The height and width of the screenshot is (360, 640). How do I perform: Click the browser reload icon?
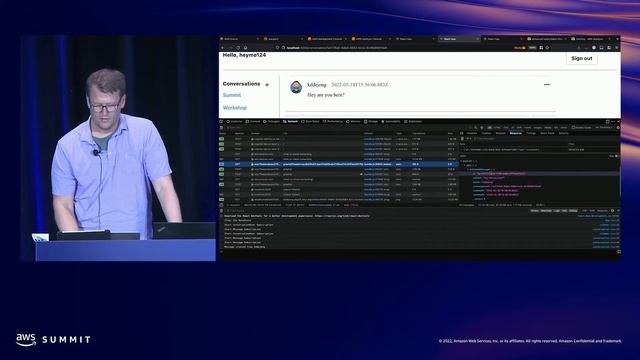pyautogui.click(x=238, y=48)
